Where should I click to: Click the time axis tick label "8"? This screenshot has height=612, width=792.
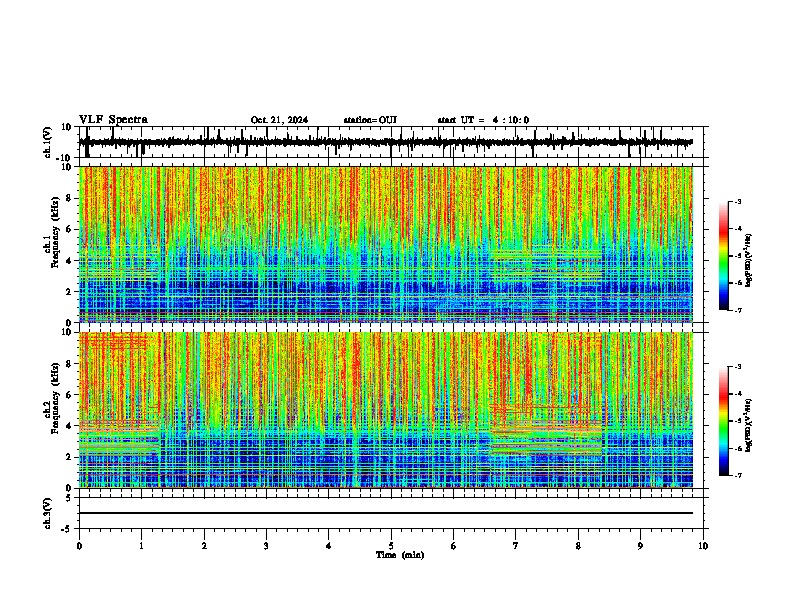[578, 546]
